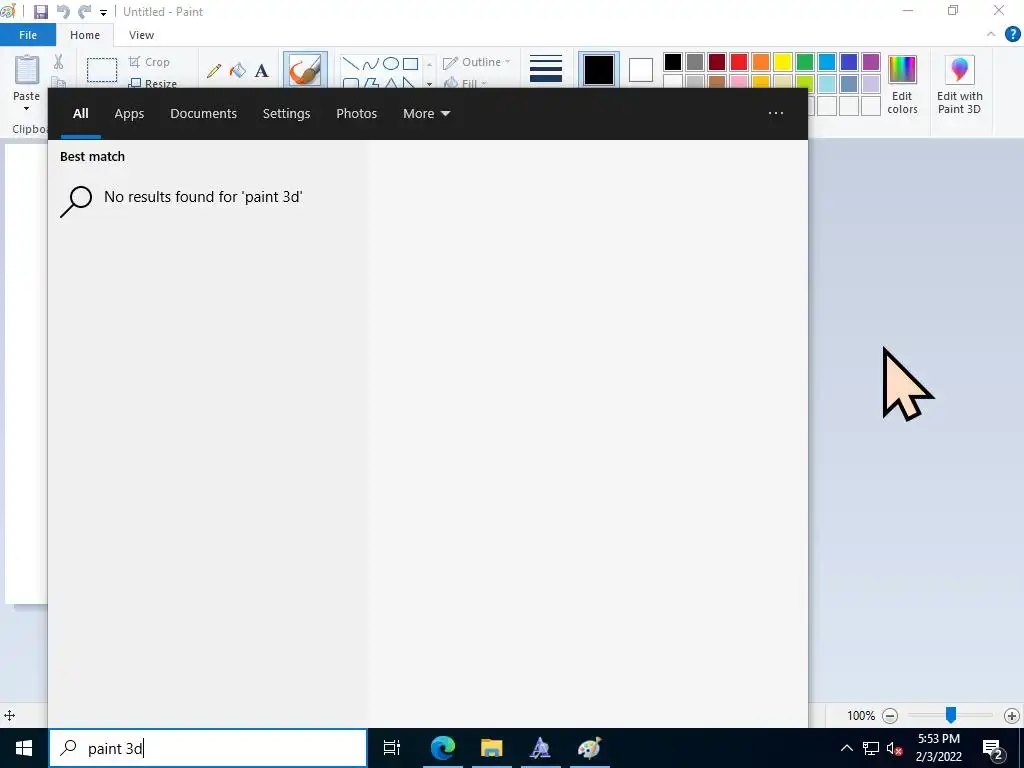Launch Microsoft Edge from the taskbar

[443, 748]
